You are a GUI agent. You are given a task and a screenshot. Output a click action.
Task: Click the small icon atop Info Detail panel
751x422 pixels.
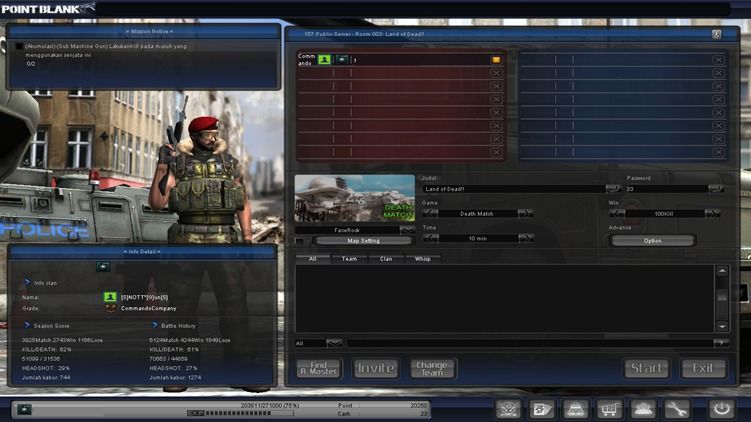point(103,266)
